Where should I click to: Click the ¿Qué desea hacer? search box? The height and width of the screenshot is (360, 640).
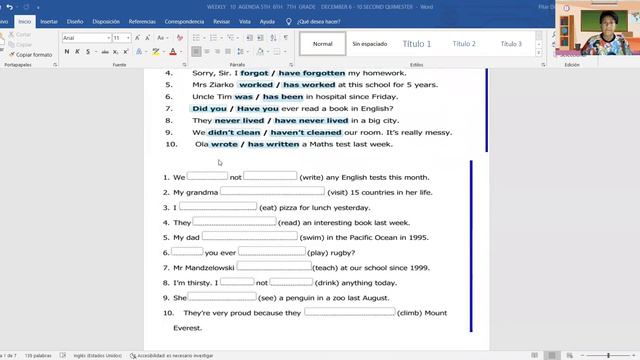[318, 22]
